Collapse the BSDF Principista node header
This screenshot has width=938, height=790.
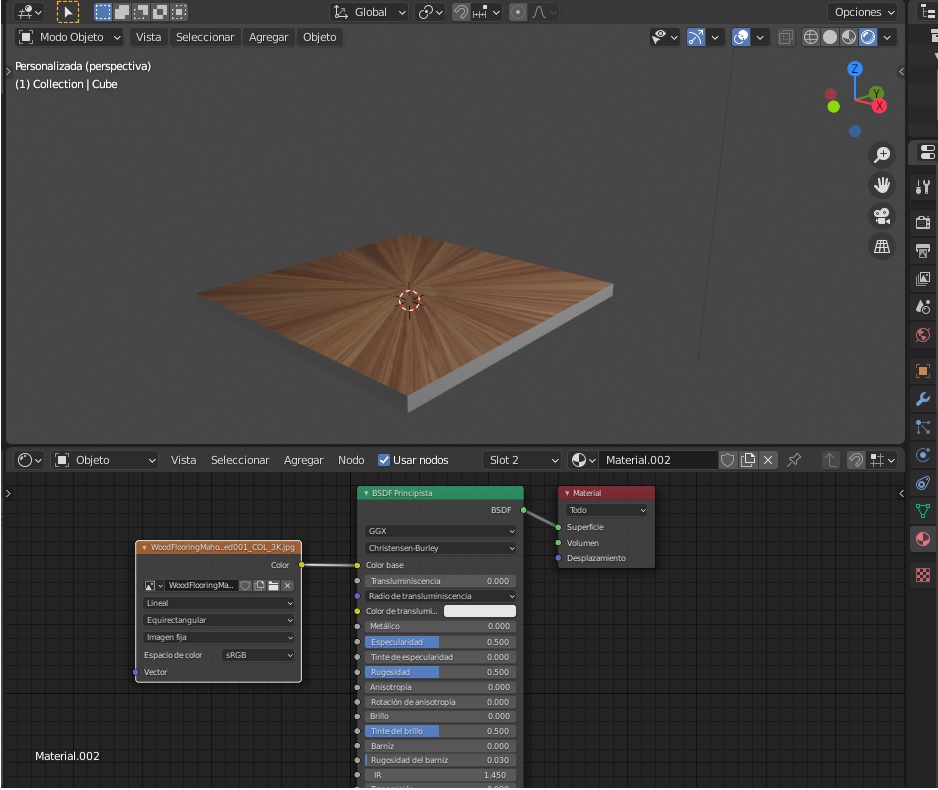click(366, 493)
